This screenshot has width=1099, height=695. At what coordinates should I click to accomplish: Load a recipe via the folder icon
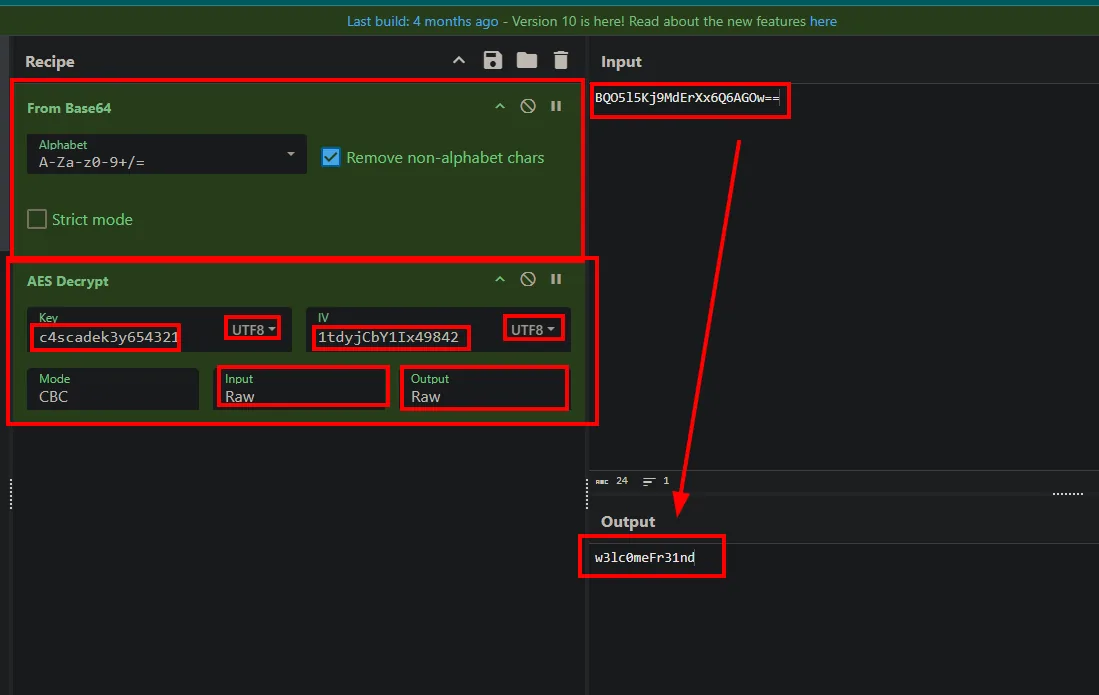pos(527,60)
